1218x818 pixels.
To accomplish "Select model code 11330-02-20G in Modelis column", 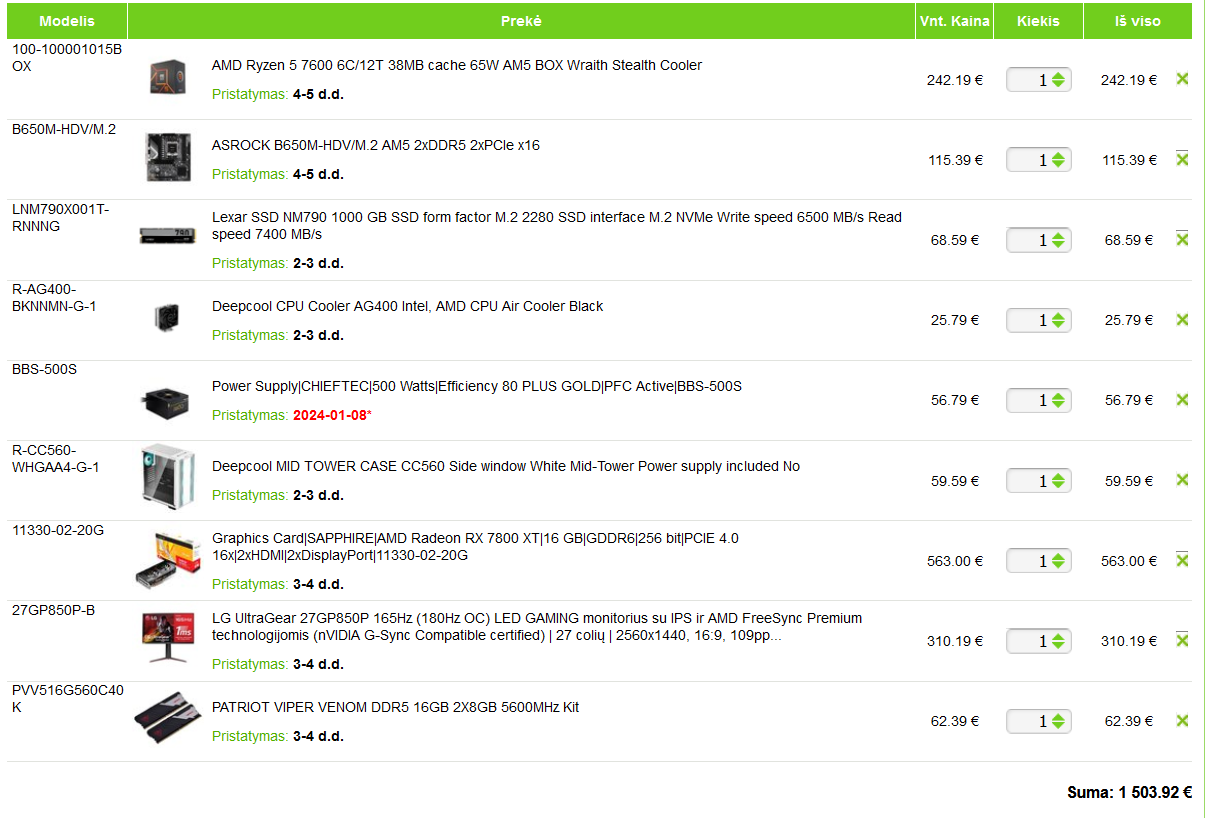I will point(58,530).
